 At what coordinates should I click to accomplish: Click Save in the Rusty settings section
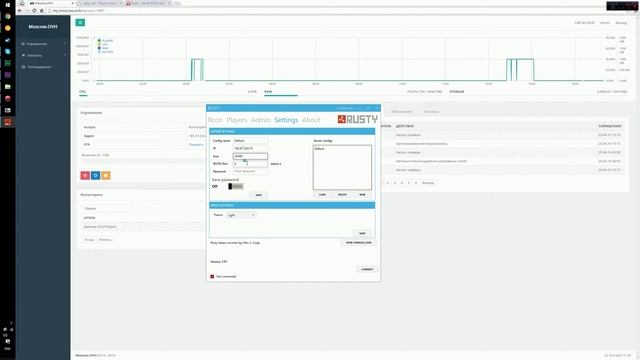click(362, 233)
